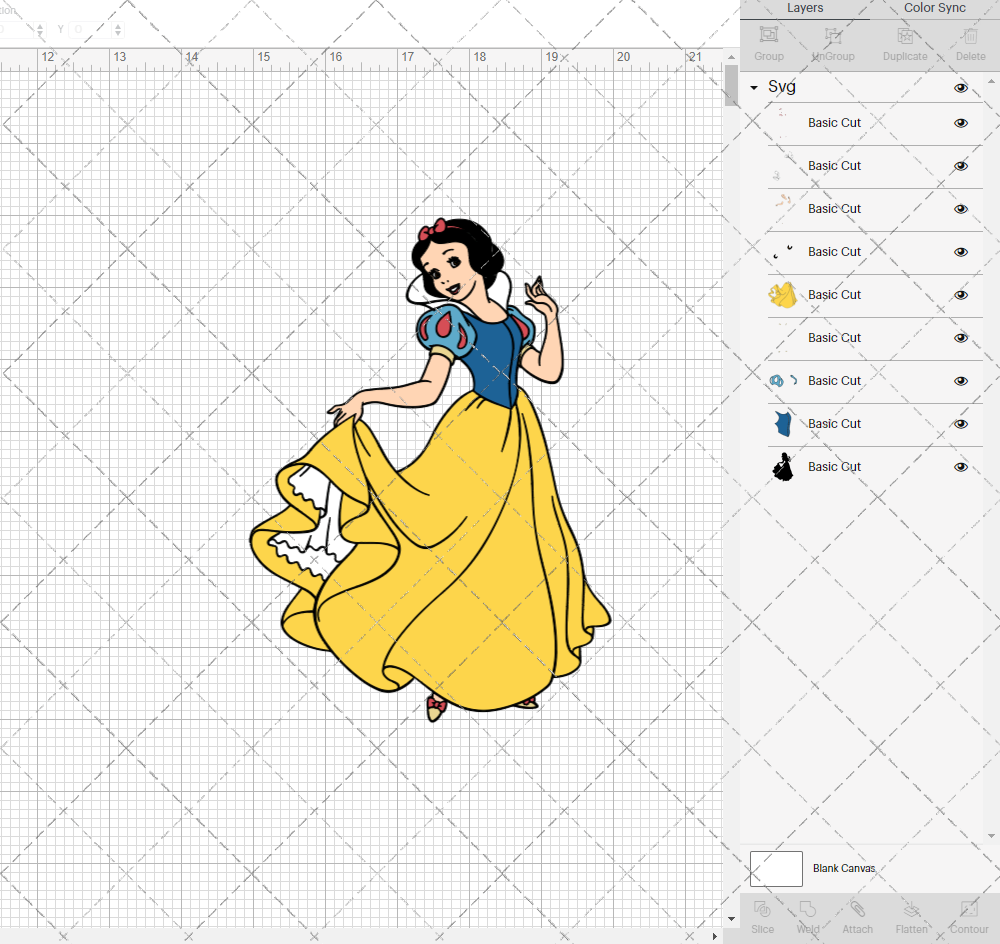
Task: Click Basic Cut label beside yellow dress thumbnail
Action: (x=834, y=295)
